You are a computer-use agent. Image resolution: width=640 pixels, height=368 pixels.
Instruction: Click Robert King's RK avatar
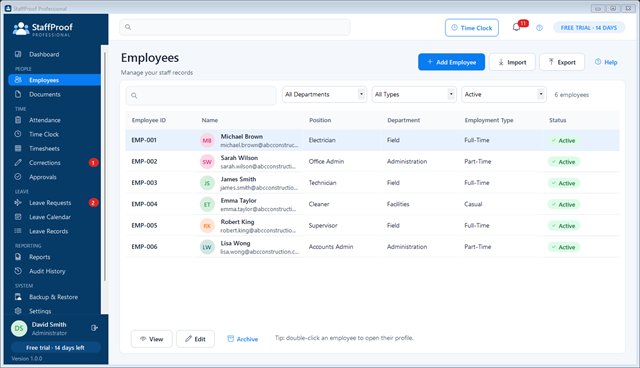[x=207, y=226]
